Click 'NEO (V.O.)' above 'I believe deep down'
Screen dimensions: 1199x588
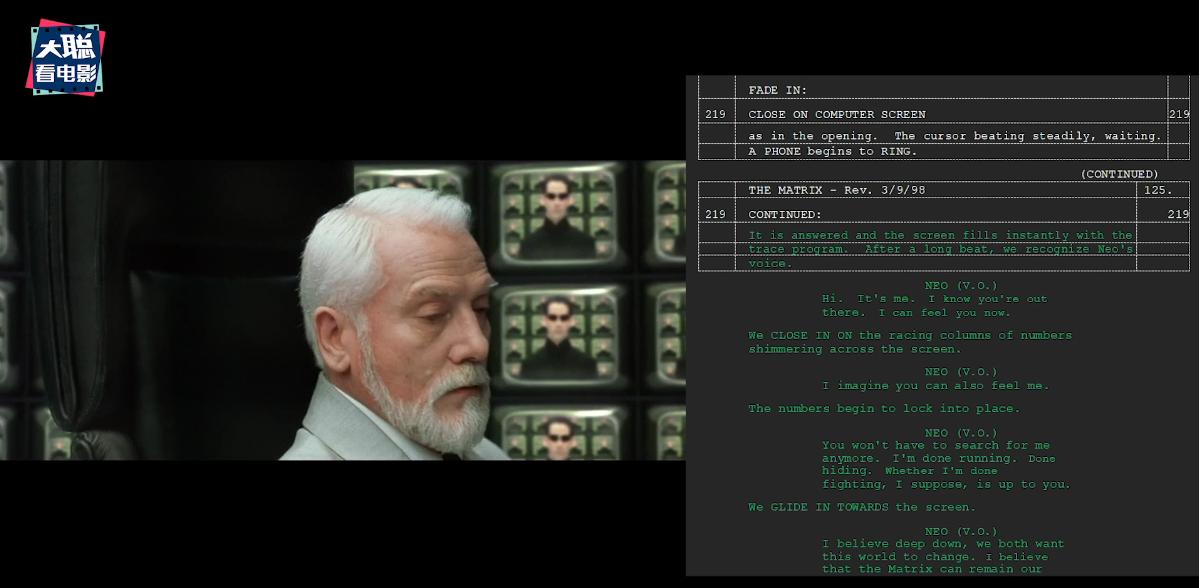tap(960, 531)
